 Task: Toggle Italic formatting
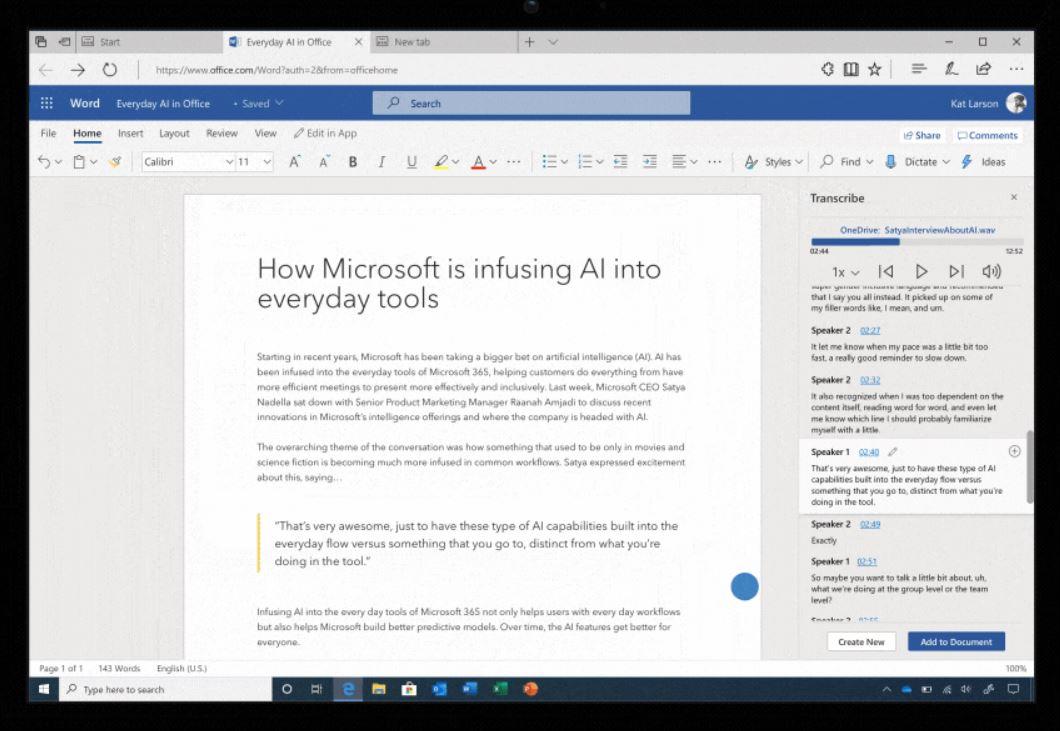(x=381, y=162)
